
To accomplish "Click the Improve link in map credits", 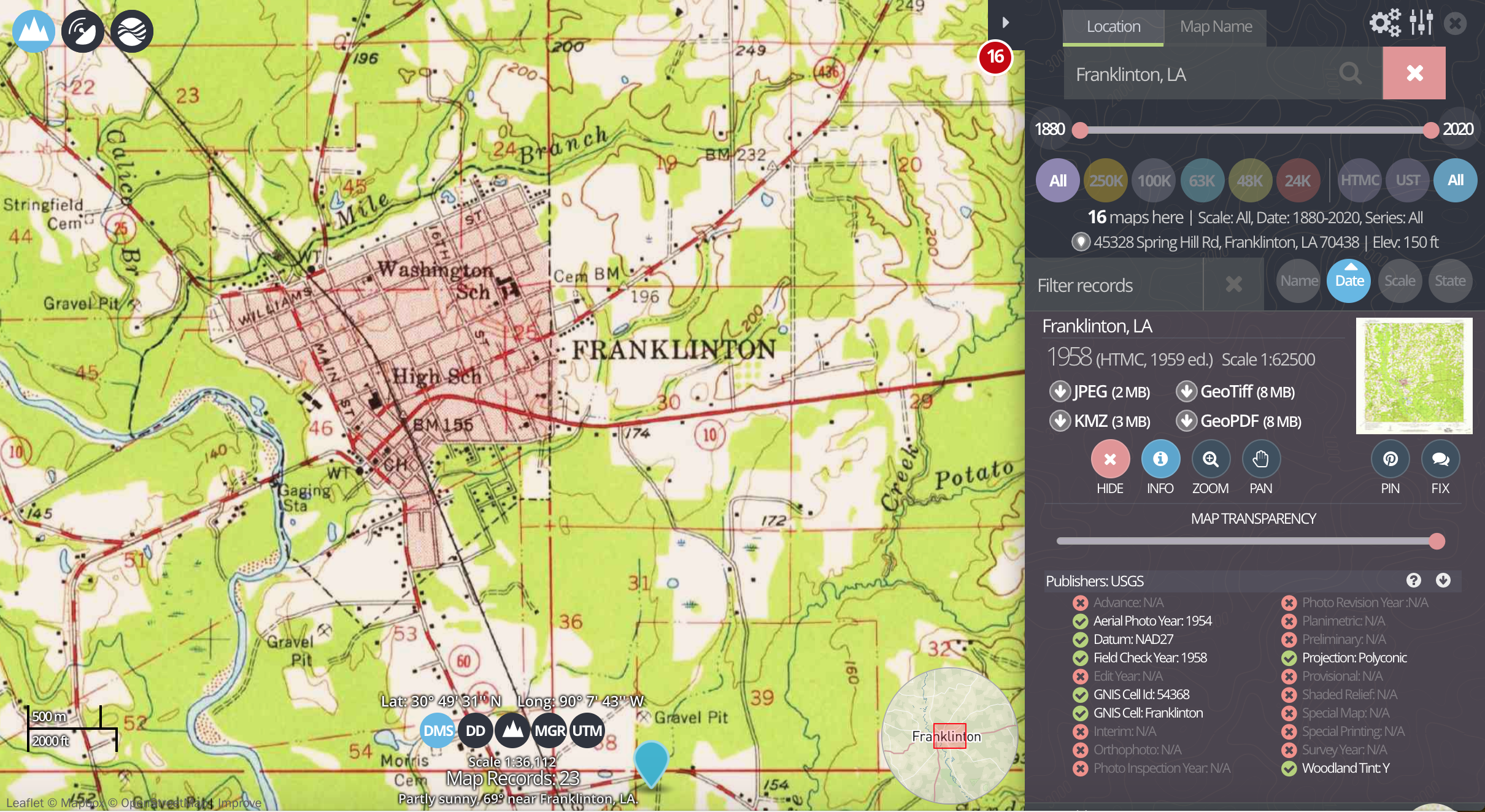I will (x=241, y=803).
